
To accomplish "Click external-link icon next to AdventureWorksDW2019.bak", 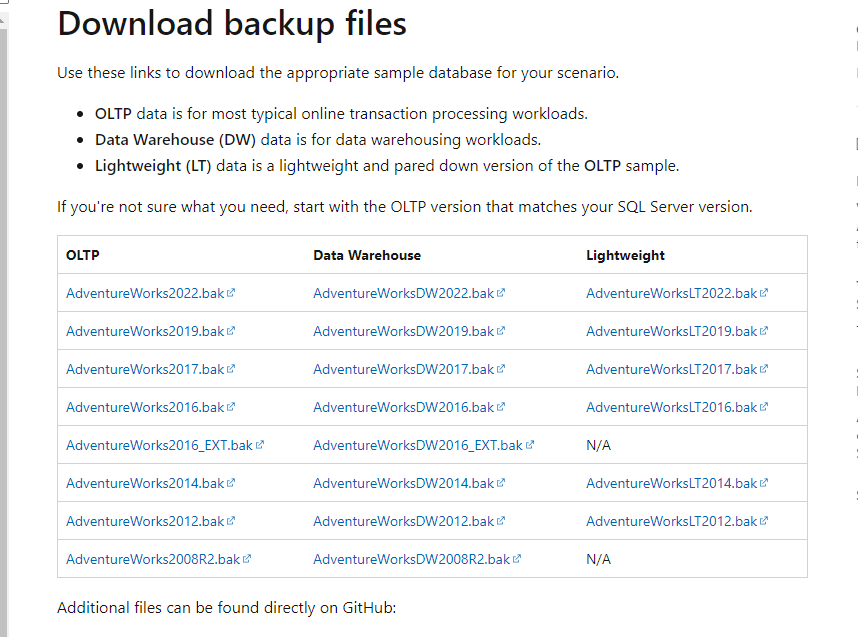I will pos(501,331).
